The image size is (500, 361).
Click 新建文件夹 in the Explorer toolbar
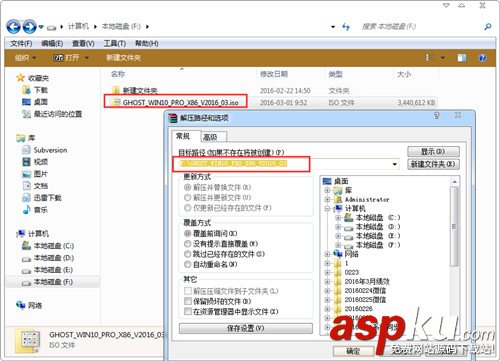coord(123,58)
